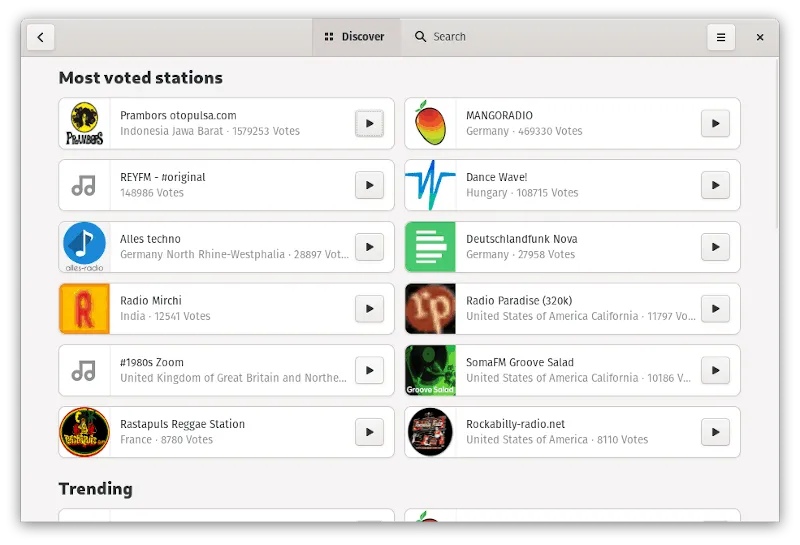Click REYFM music note placeholder icon
800x545 pixels.
84,185
